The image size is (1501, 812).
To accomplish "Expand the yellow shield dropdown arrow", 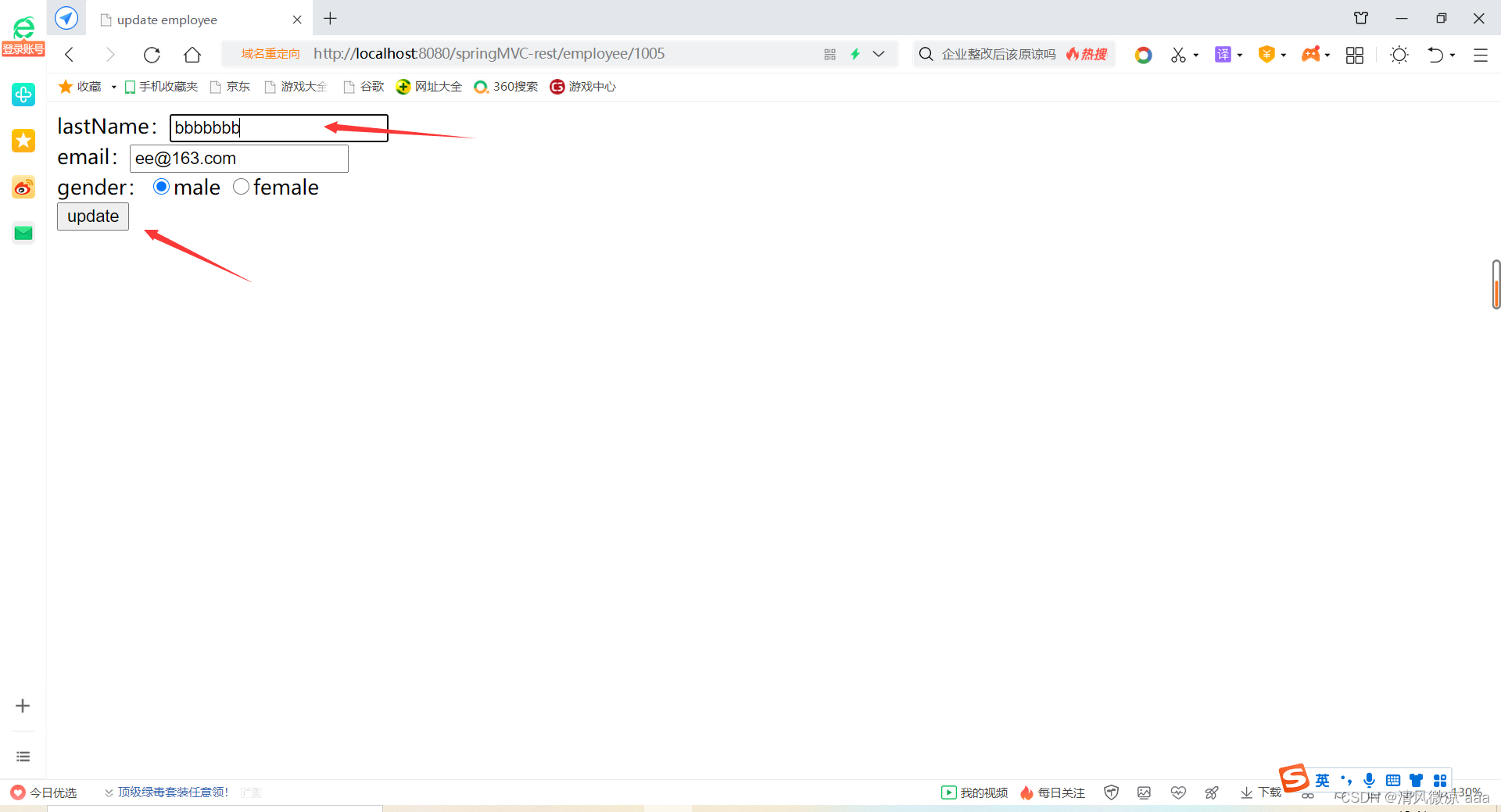I will point(1284,55).
